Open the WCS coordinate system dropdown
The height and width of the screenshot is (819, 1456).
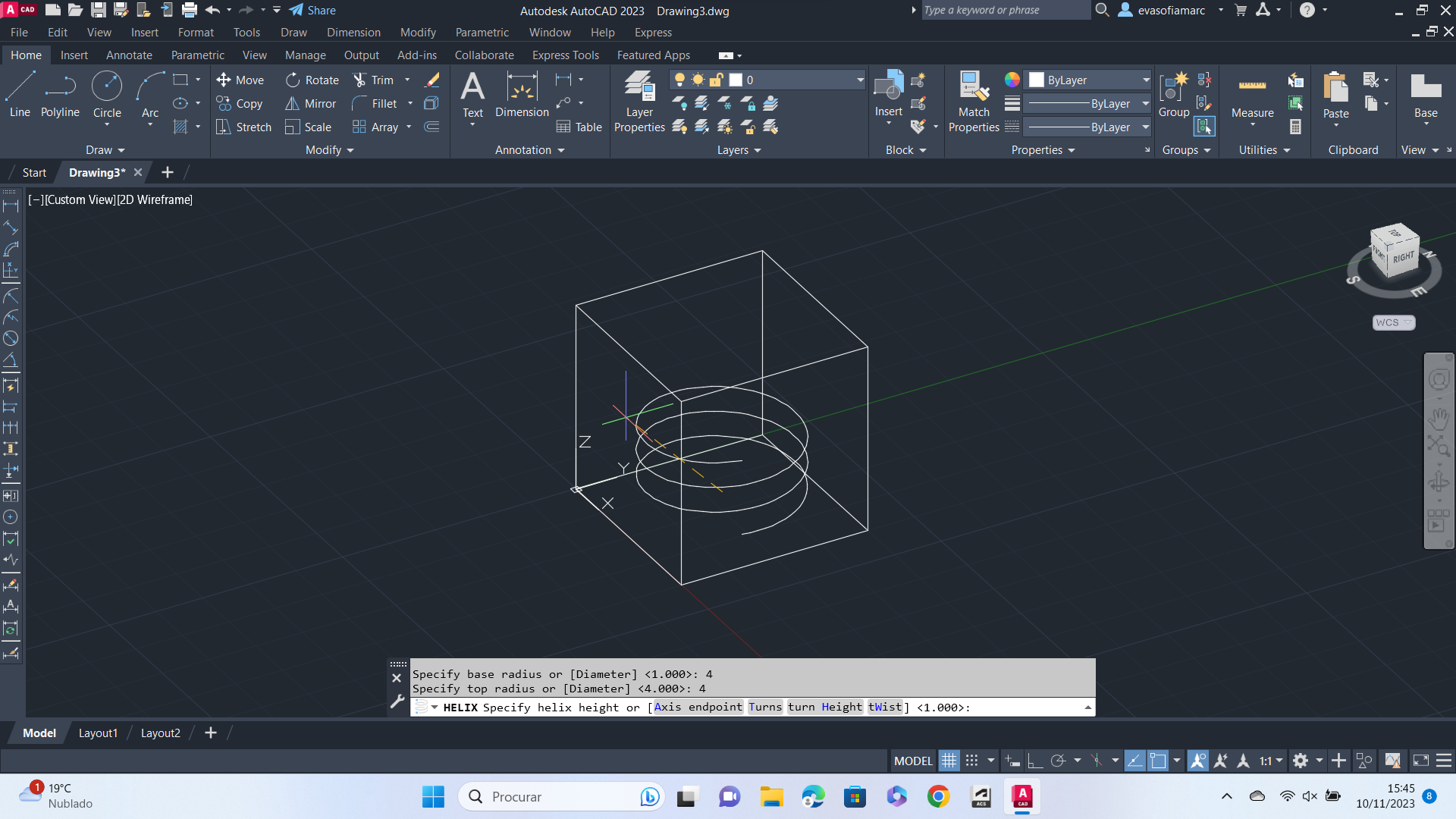[1394, 322]
